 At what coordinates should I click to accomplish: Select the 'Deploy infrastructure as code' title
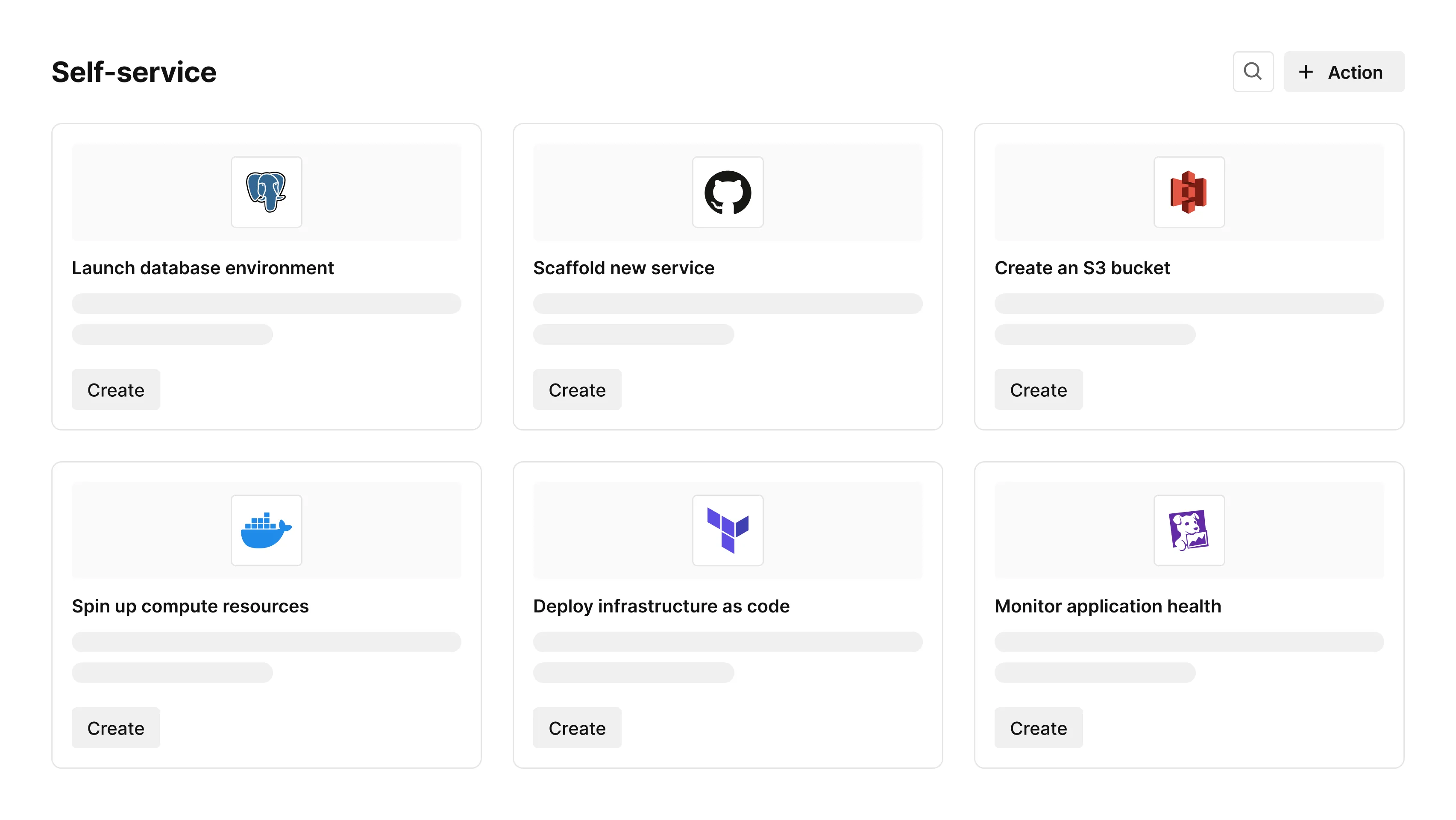coord(661,606)
